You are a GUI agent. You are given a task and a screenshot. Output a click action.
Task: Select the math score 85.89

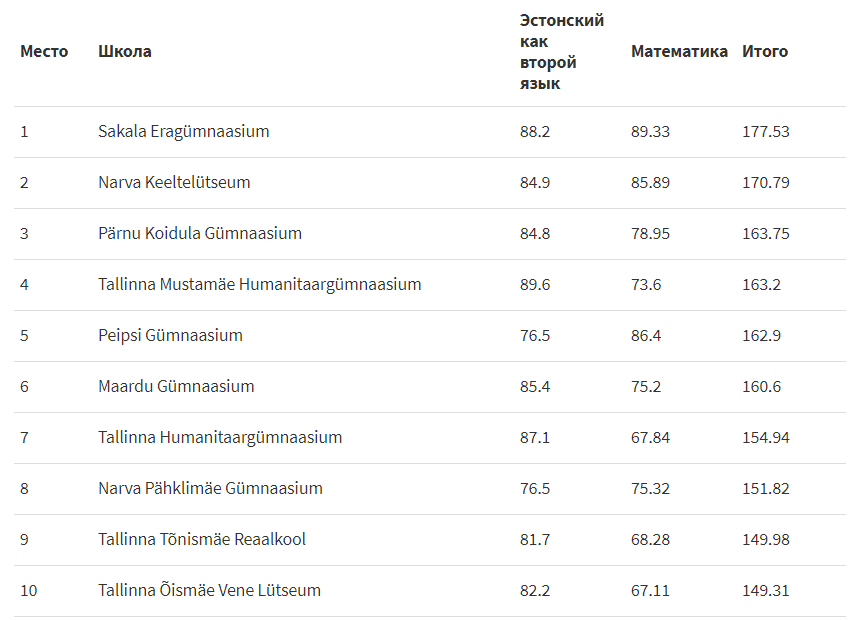coord(650,182)
